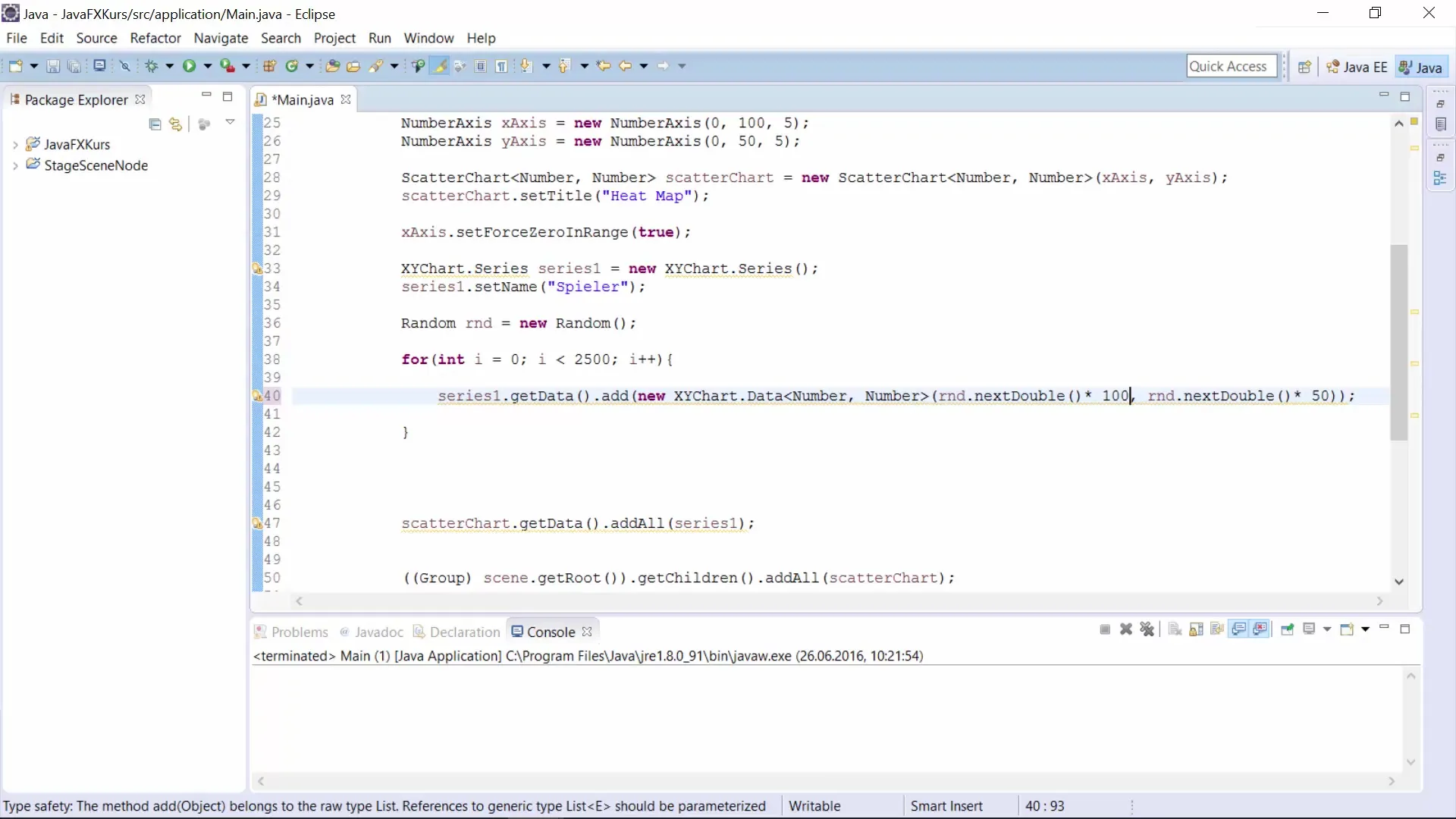Click the Open Type icon
Screen dimensions: 1456x819
coord(332,66)
